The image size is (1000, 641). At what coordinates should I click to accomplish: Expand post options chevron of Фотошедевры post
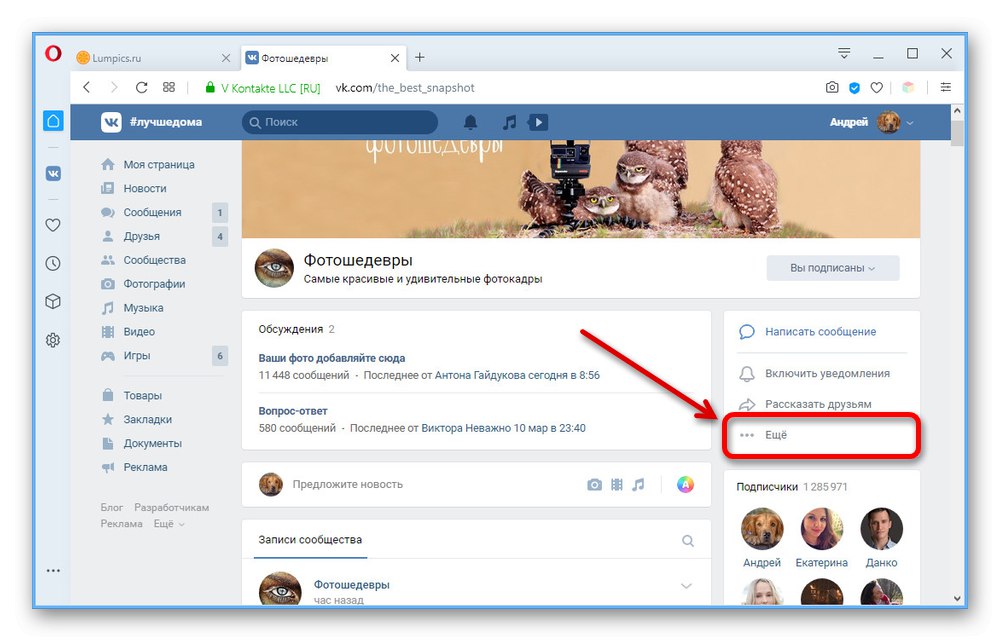pos(686,586)
